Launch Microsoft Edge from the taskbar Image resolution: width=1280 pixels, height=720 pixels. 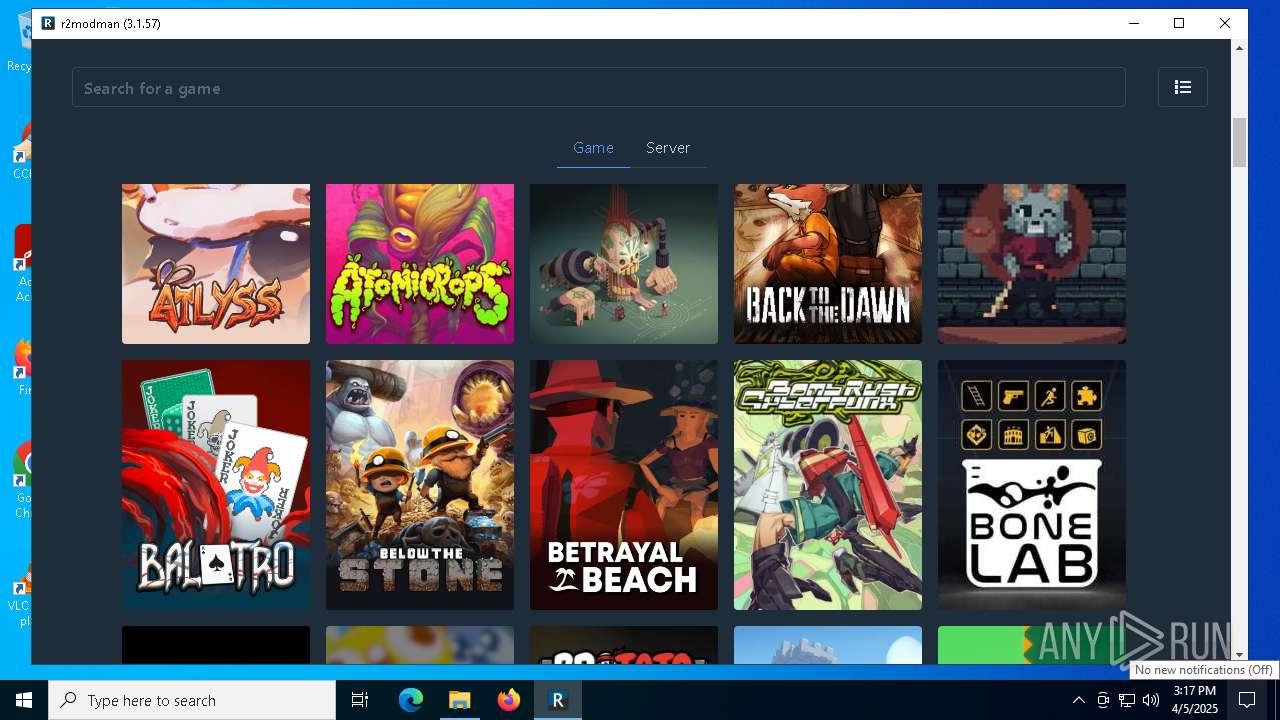coord(411,700)
